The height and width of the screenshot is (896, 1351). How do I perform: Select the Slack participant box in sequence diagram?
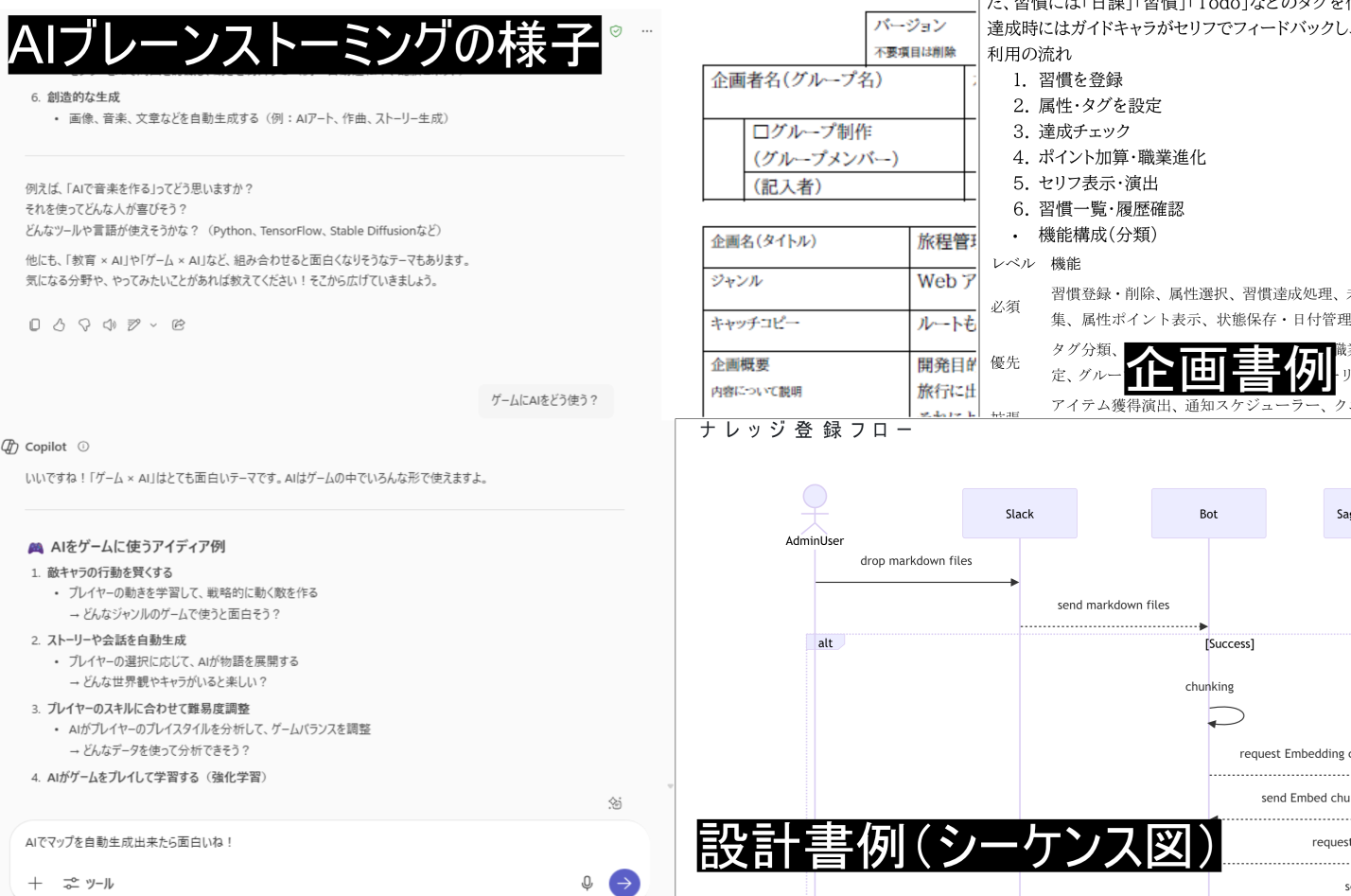coord(1019,513)
